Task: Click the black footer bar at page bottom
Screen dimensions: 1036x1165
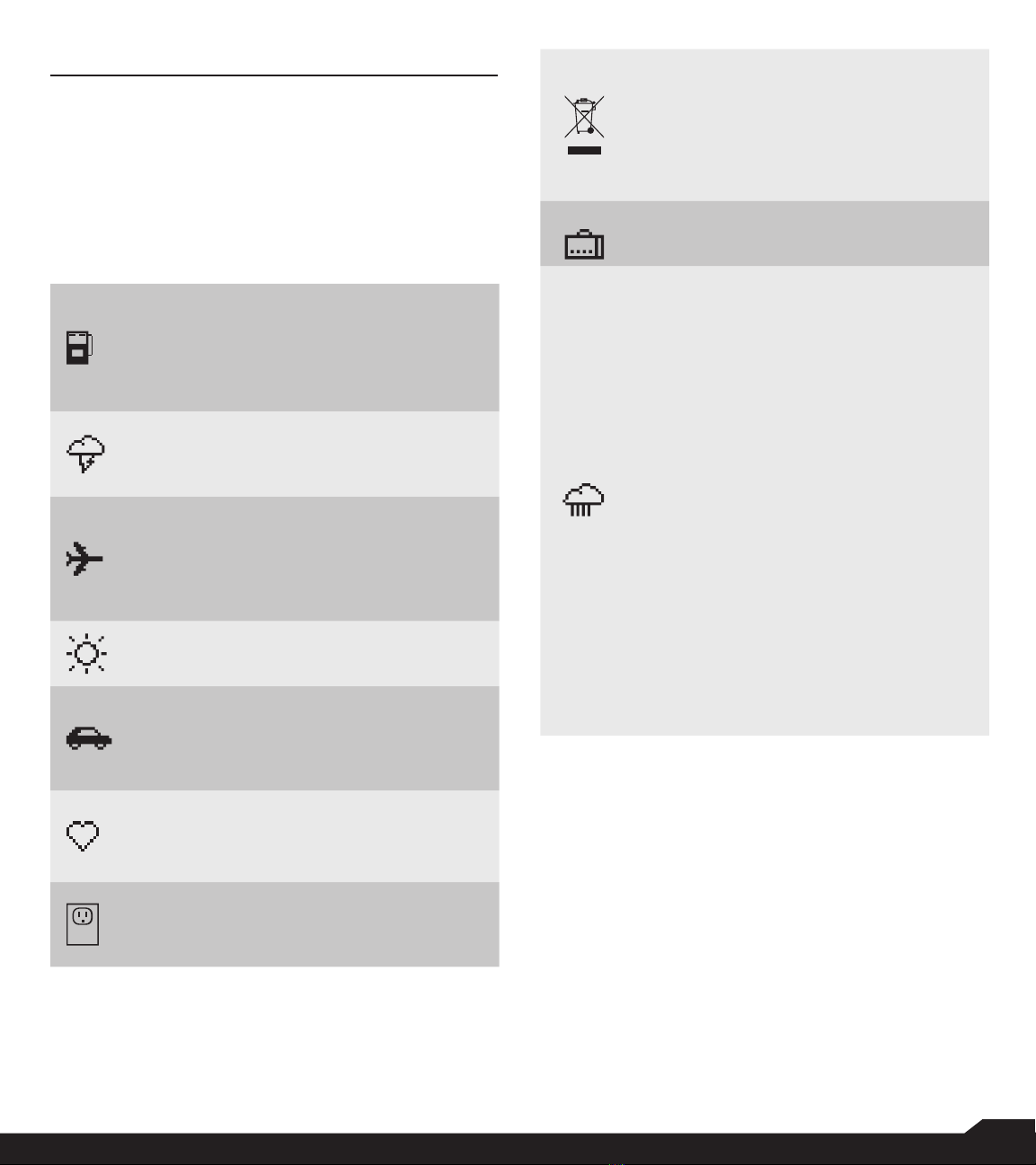Action: pos(518,1149)
